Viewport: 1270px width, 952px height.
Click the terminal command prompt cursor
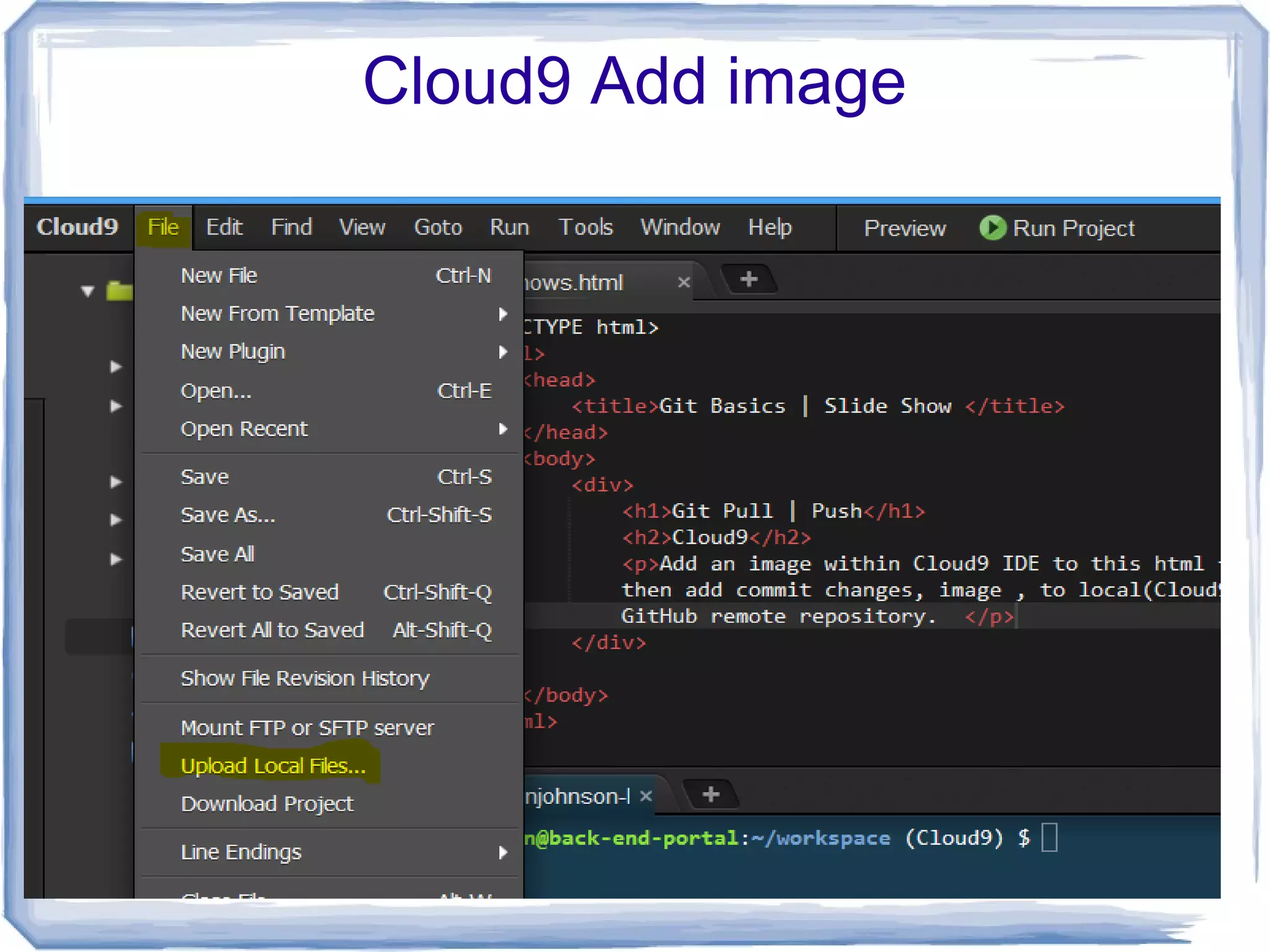(x=1049, y=838)
